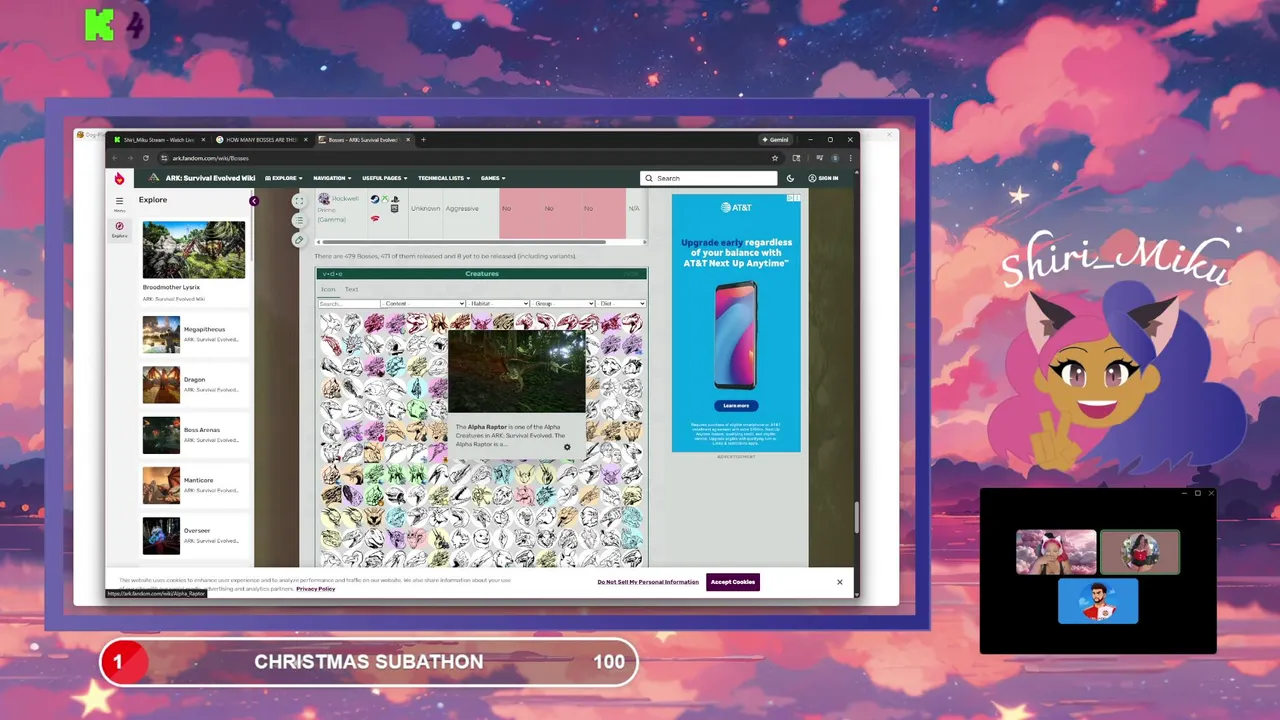1280x720 pixels.
Task: Click the Xbox icon in Rockwell row
Action: 385,199
